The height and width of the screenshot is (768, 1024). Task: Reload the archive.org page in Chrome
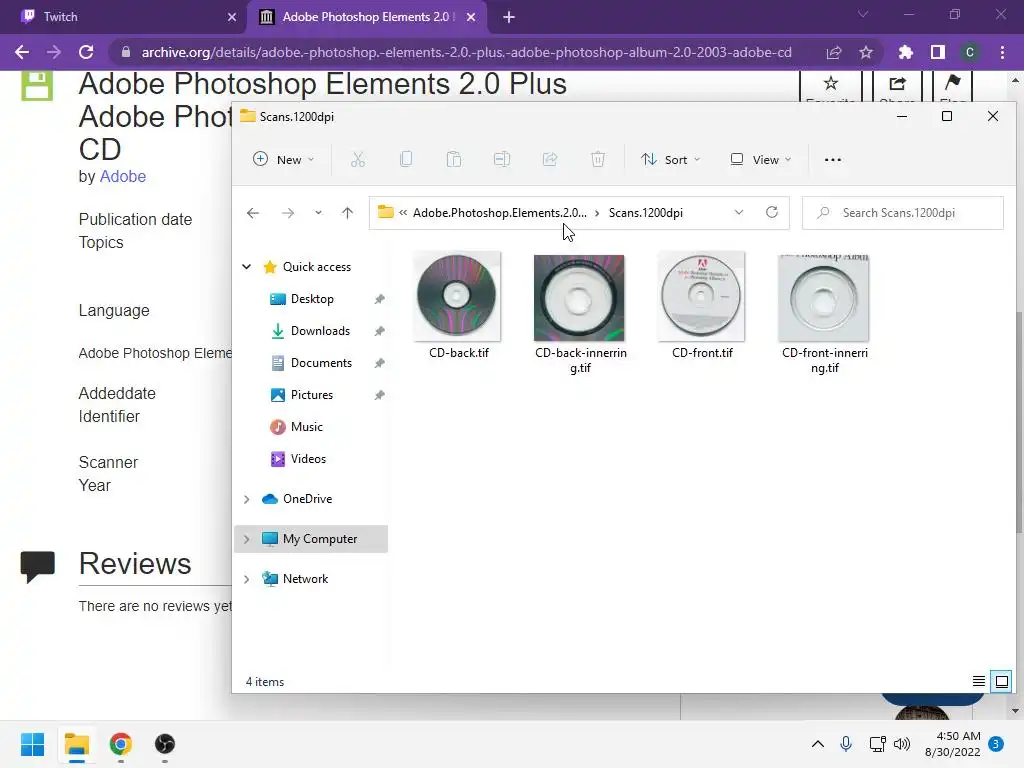click(86, 52)
